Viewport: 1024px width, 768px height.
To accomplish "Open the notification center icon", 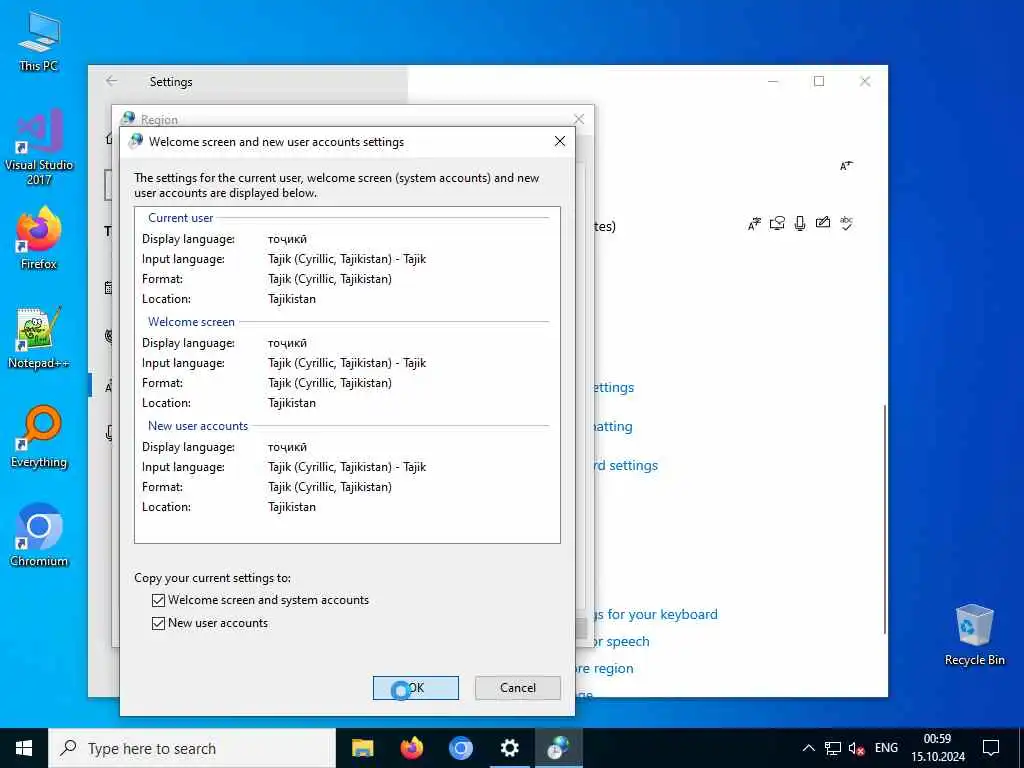I will coord(991,748).
